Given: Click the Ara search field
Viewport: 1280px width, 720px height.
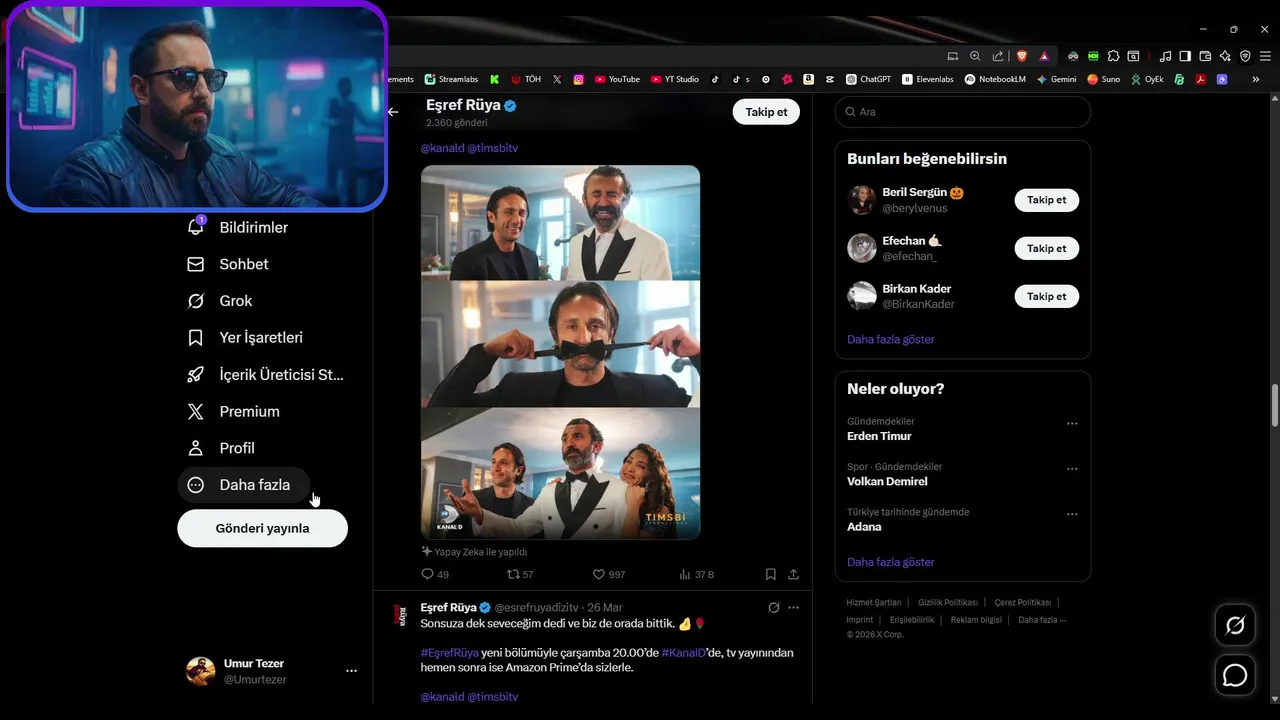Looking at the screenshot, I should tap(963, 112).
